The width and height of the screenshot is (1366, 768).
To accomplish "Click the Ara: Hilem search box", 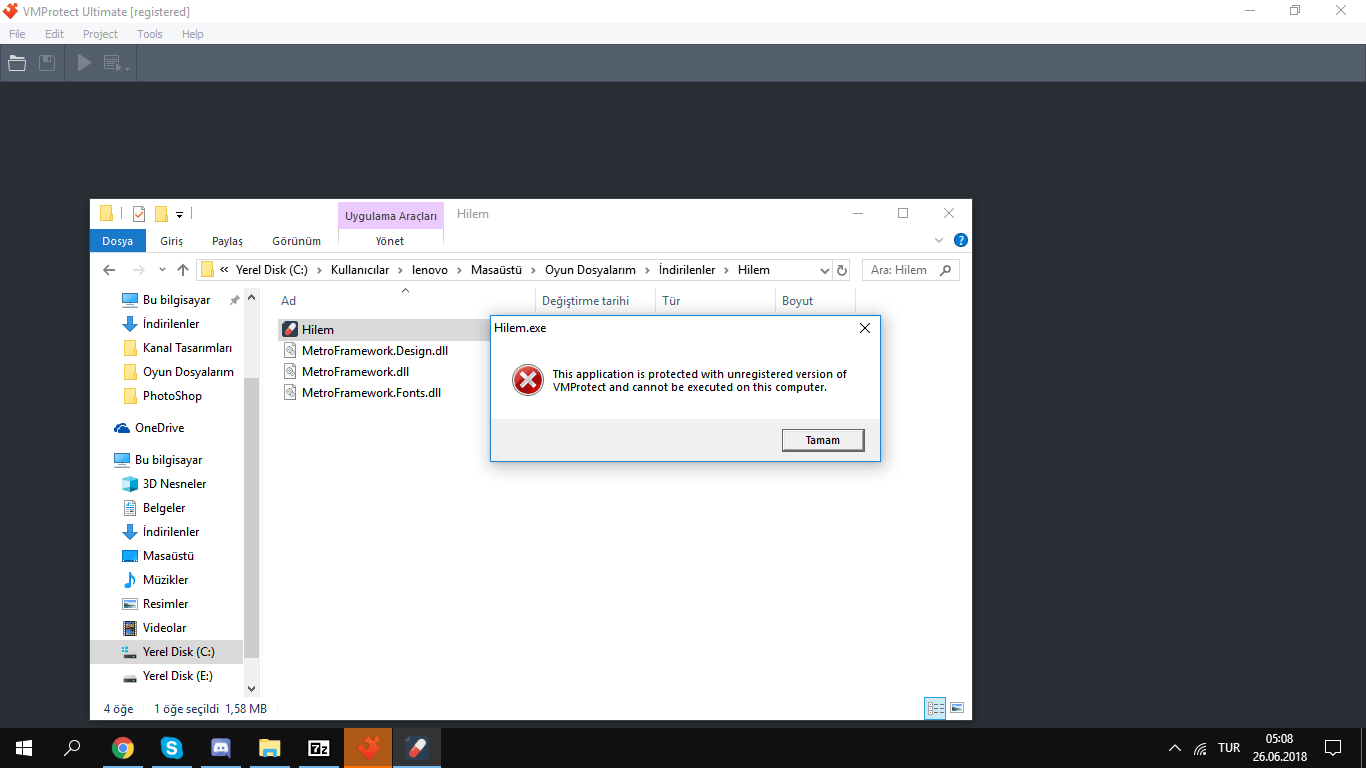I will (911, 270).
